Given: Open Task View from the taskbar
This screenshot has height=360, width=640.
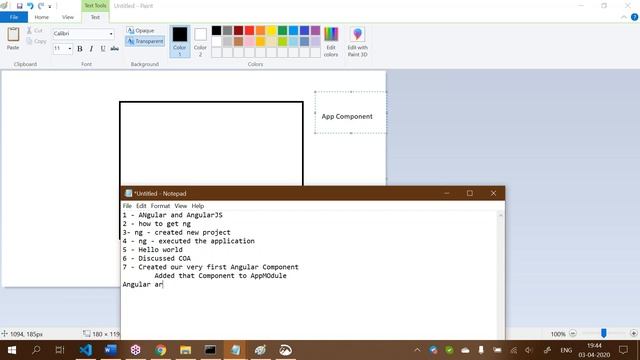Looking at the screenshot, I should point(60,350).
